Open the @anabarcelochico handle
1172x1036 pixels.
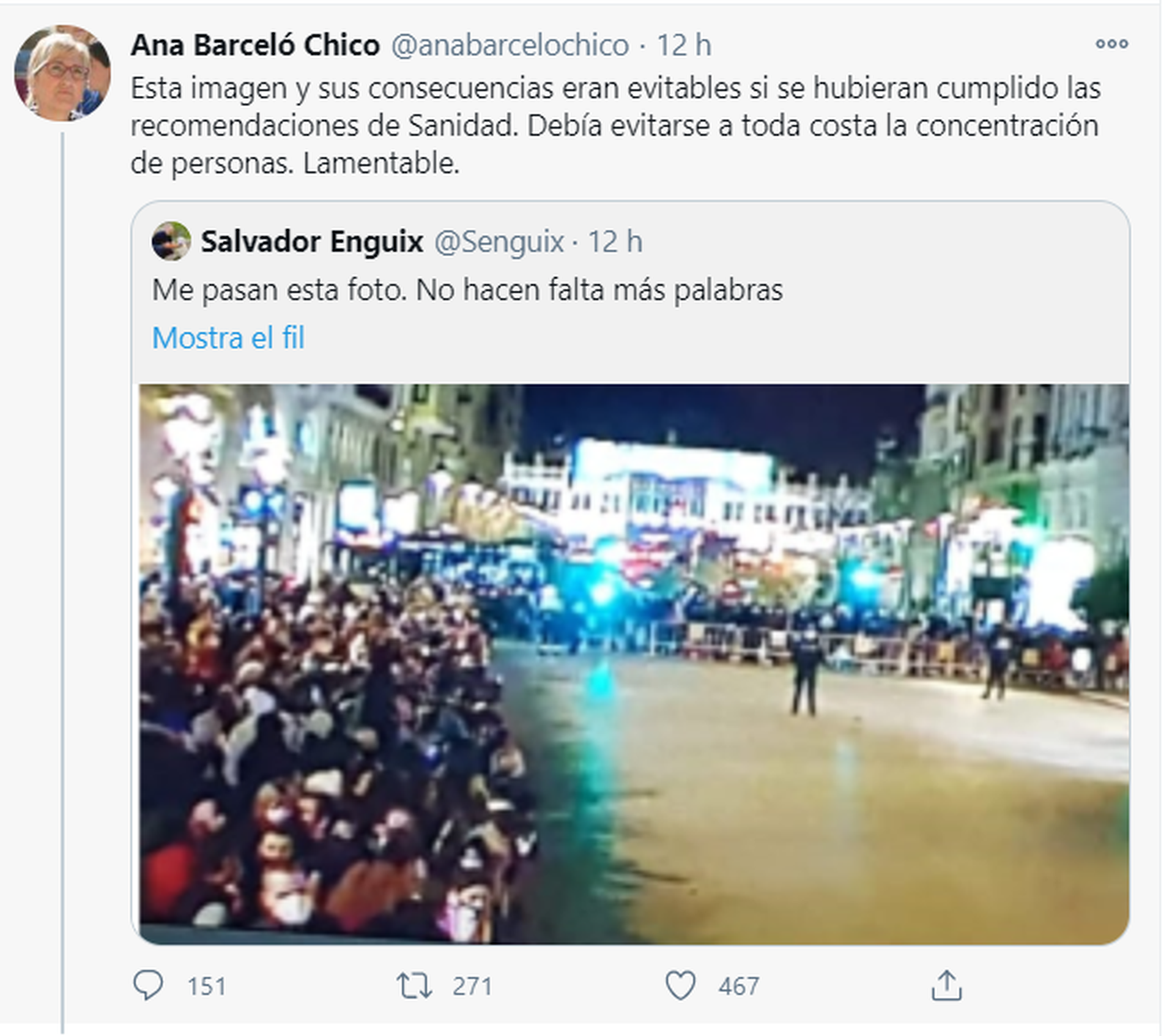(510, 45)
